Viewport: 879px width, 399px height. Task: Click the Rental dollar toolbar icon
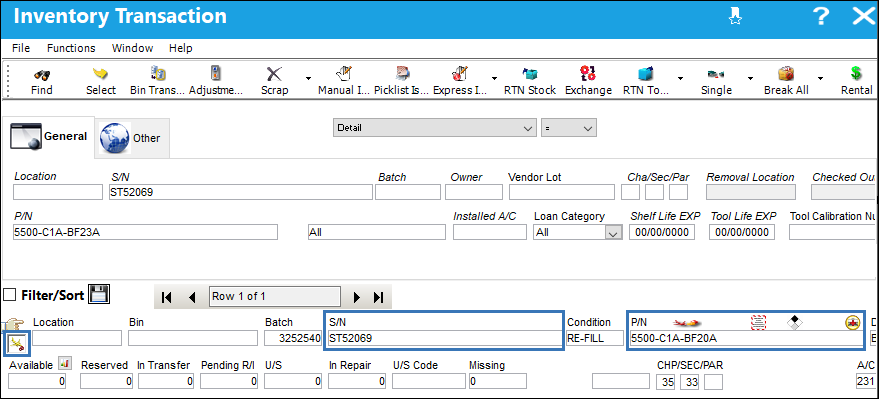point(855,73)
